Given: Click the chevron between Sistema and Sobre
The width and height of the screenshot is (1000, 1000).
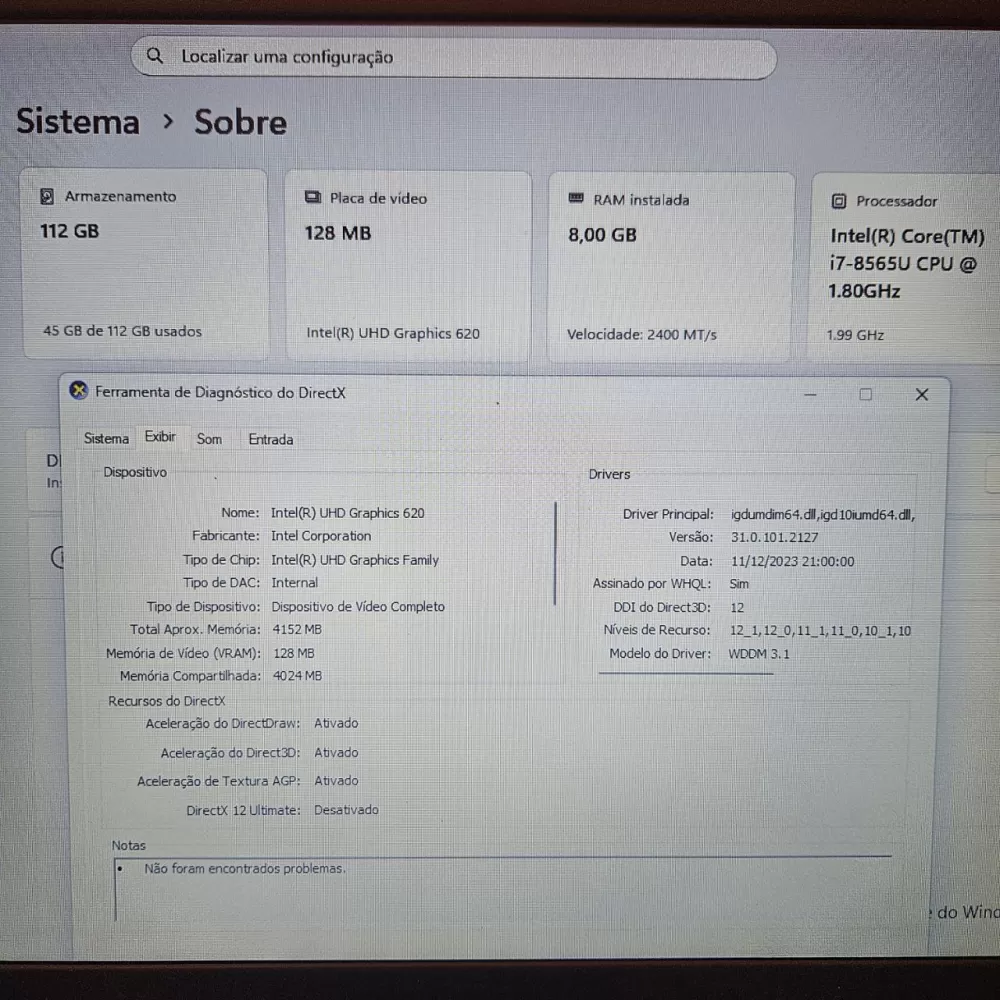Looking at the screenshot, I should coord(168,122).
